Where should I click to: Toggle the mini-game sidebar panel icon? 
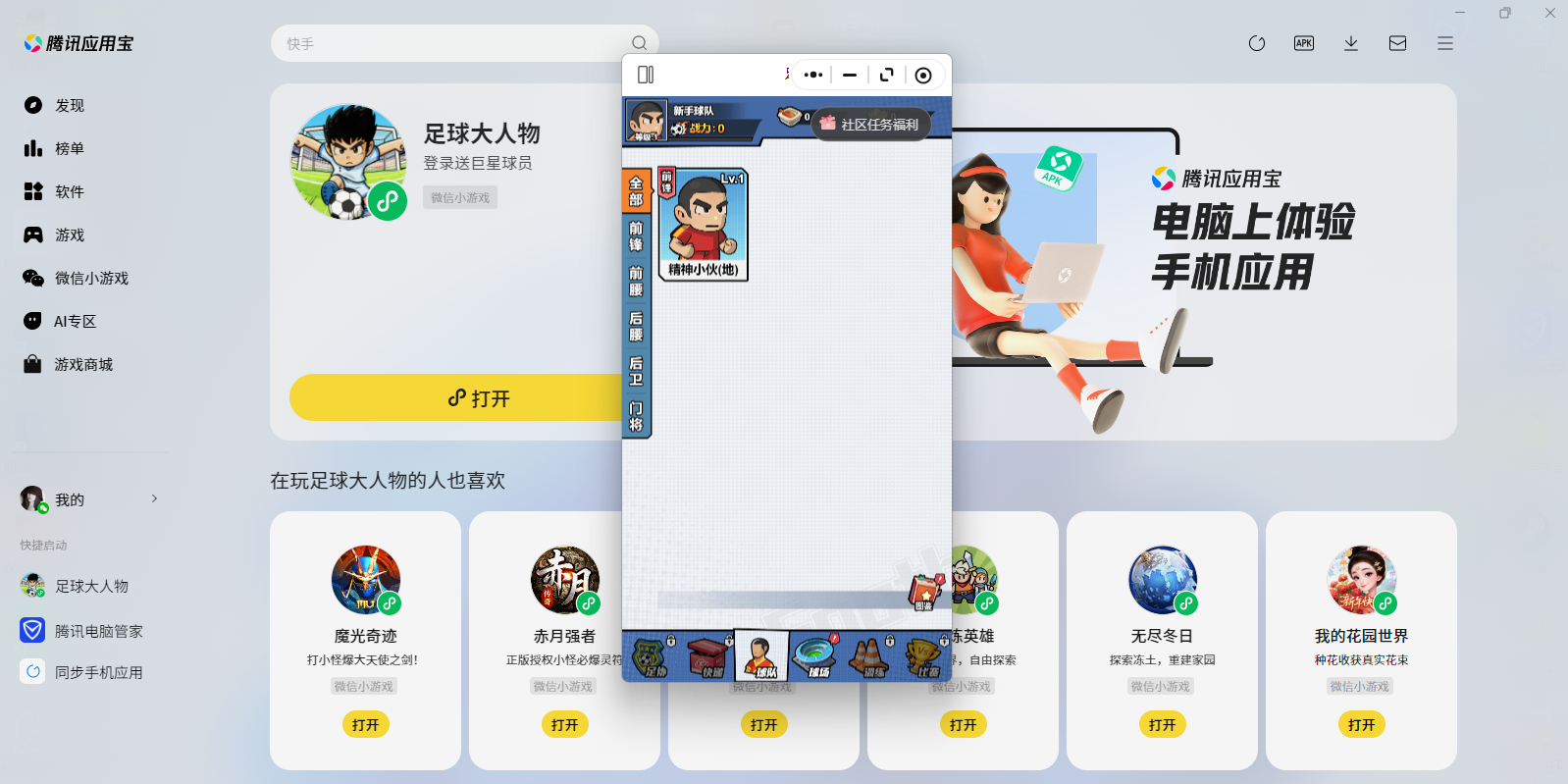(x=646, y=75)
